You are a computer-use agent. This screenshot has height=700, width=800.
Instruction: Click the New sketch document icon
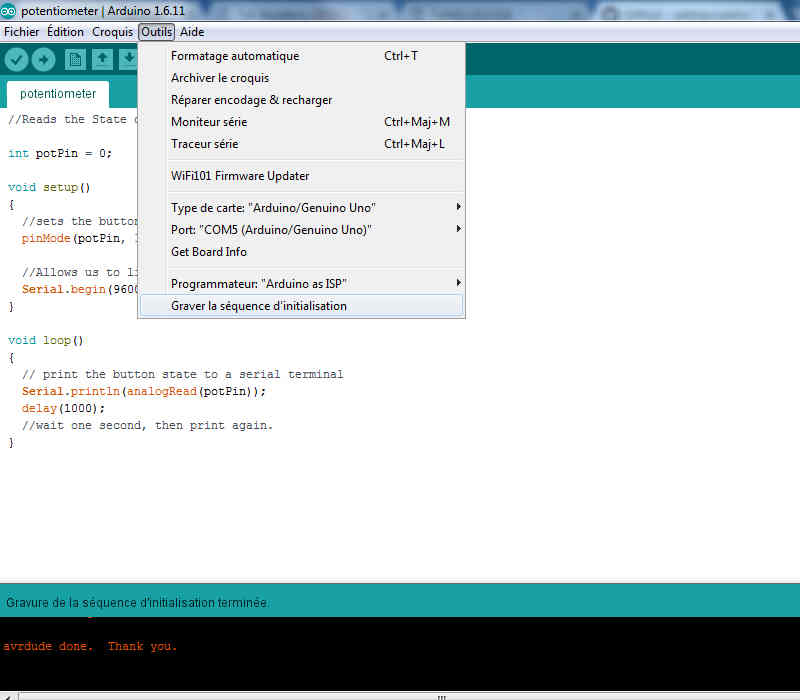tap(75, 60)
